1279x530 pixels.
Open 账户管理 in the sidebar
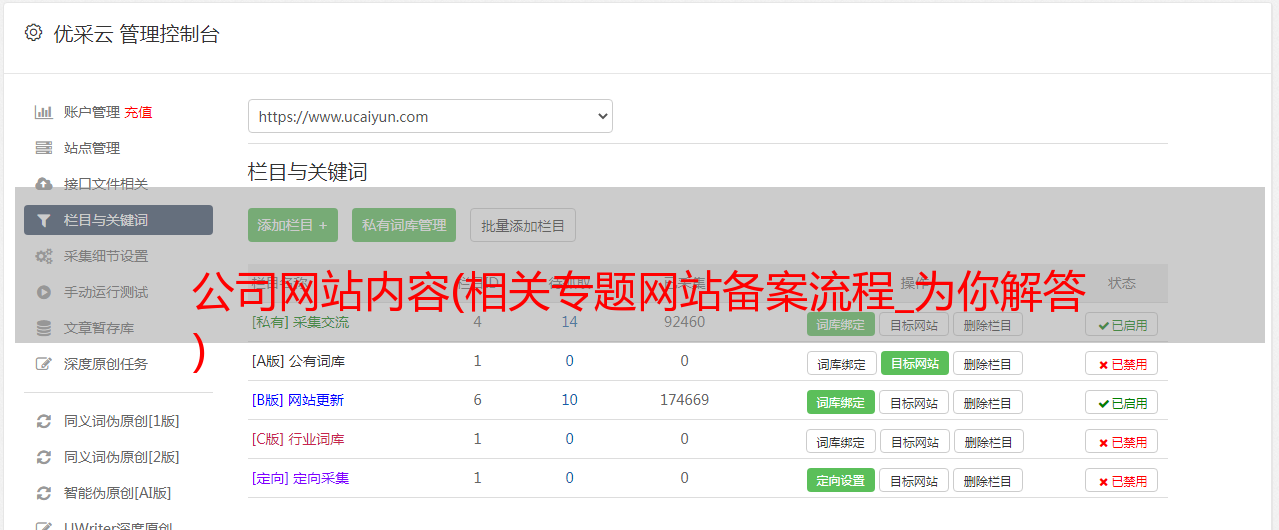(x=92, y=112)
